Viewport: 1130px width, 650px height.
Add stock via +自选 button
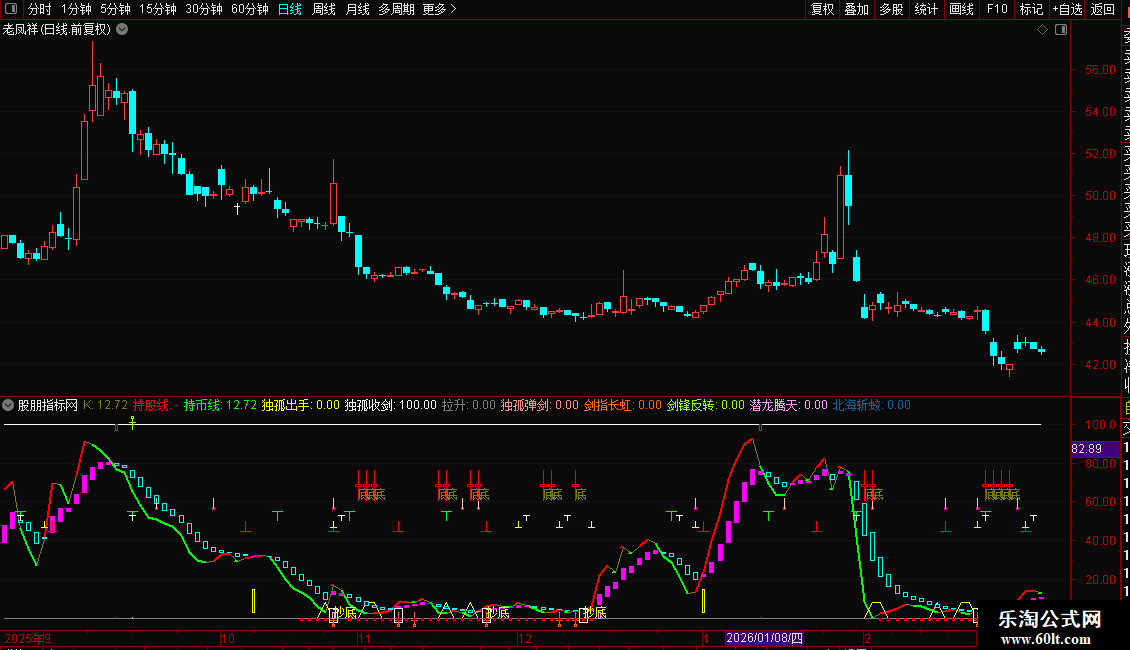[x=1067, y=9]
